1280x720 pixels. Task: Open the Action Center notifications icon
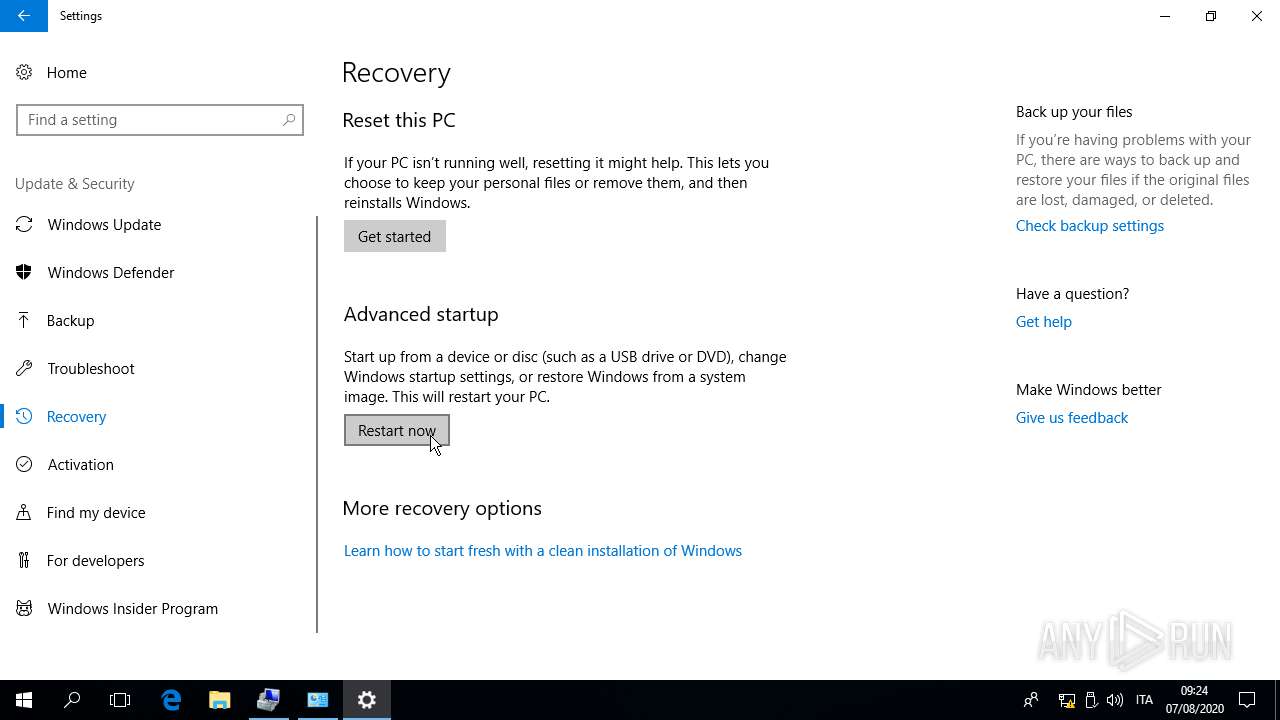pos(1247,700)
